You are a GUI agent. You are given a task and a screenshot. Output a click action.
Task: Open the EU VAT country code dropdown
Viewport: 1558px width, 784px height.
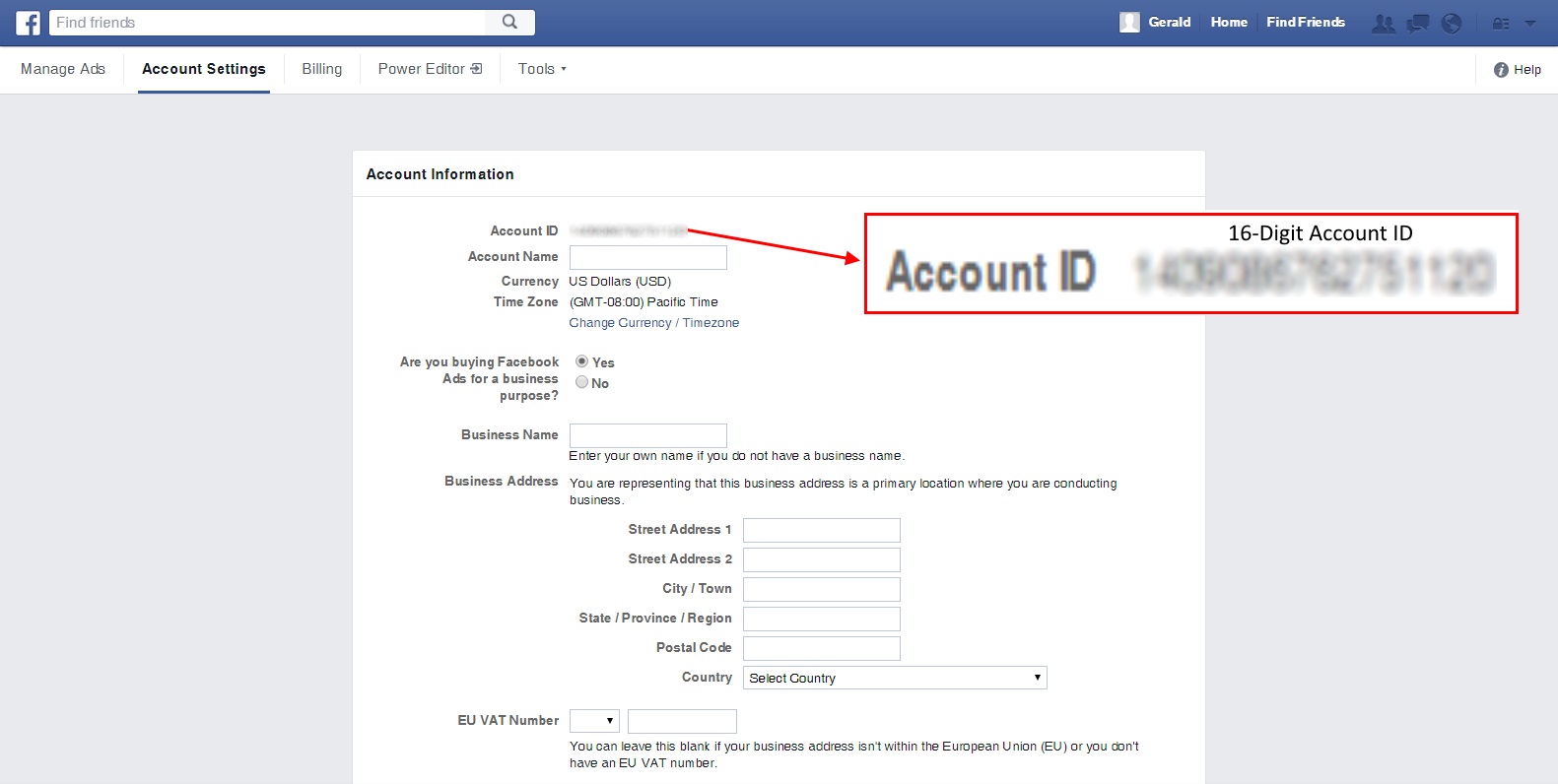(x=594, y=721)
